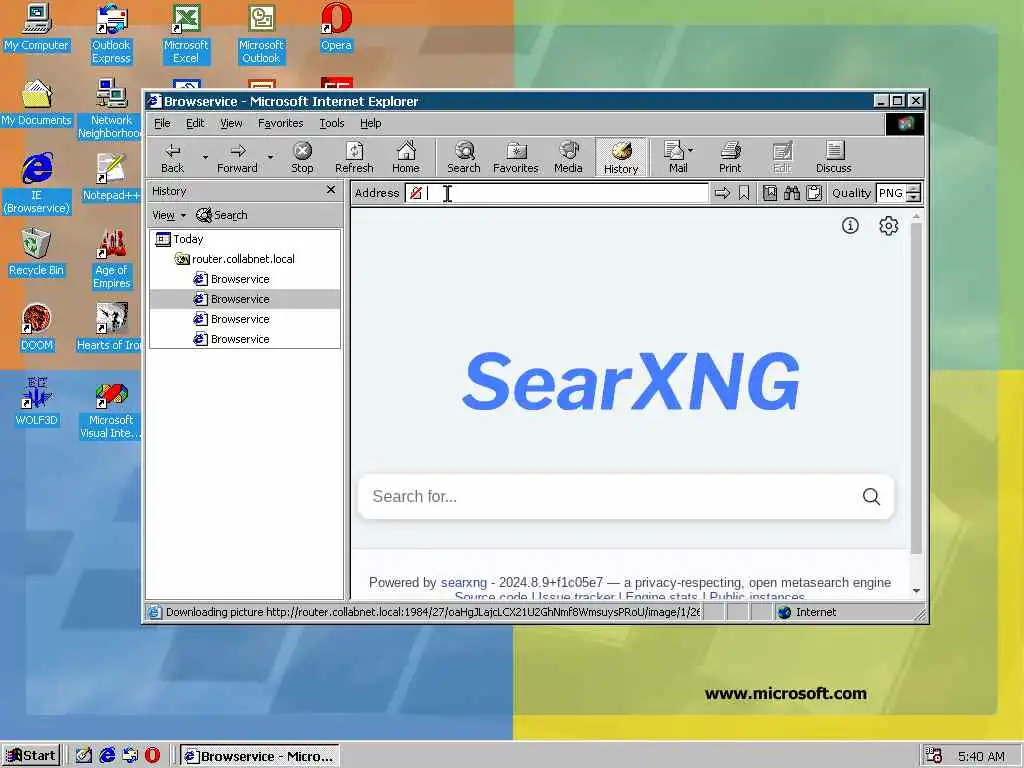Click Browservice taskbar window button
Viewport: 1024px width, 768px height.
click(x=259, y=756)
